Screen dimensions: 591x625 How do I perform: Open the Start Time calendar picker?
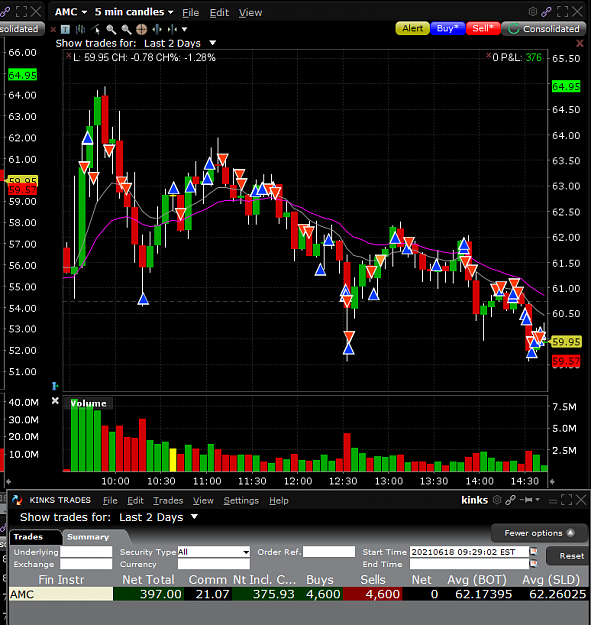click(533, 552)
